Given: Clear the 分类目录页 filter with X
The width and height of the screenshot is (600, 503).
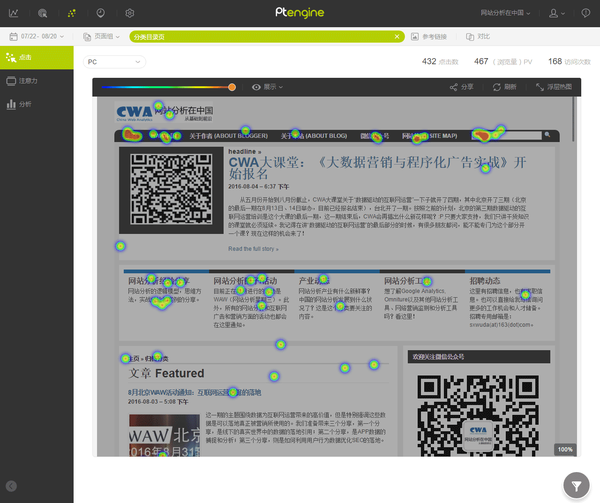Looking at the screenshot, I should click(397, 37).
